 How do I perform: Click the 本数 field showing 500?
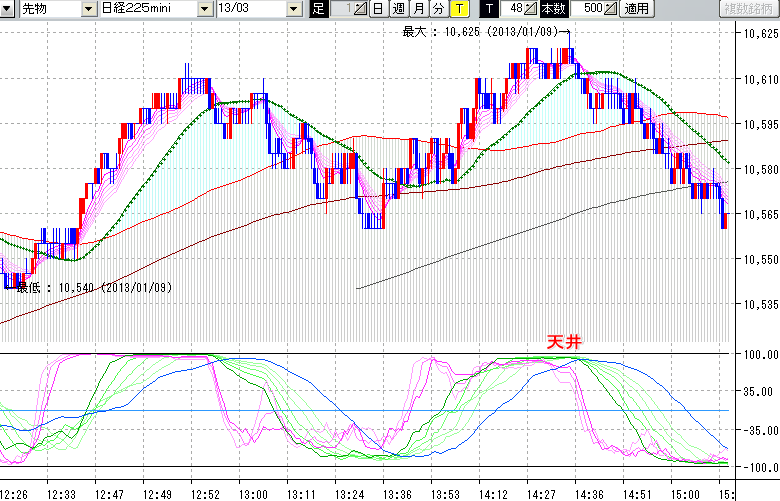point(588,9)
